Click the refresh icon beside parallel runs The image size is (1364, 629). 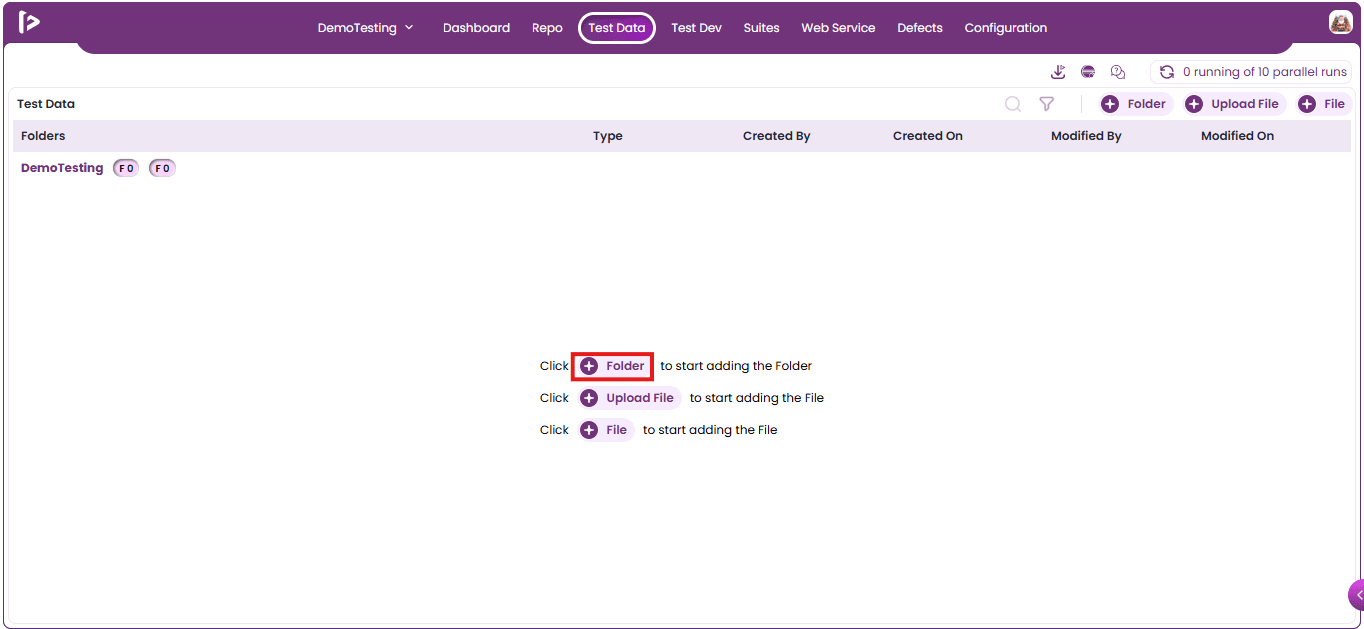coord(1166,72)
